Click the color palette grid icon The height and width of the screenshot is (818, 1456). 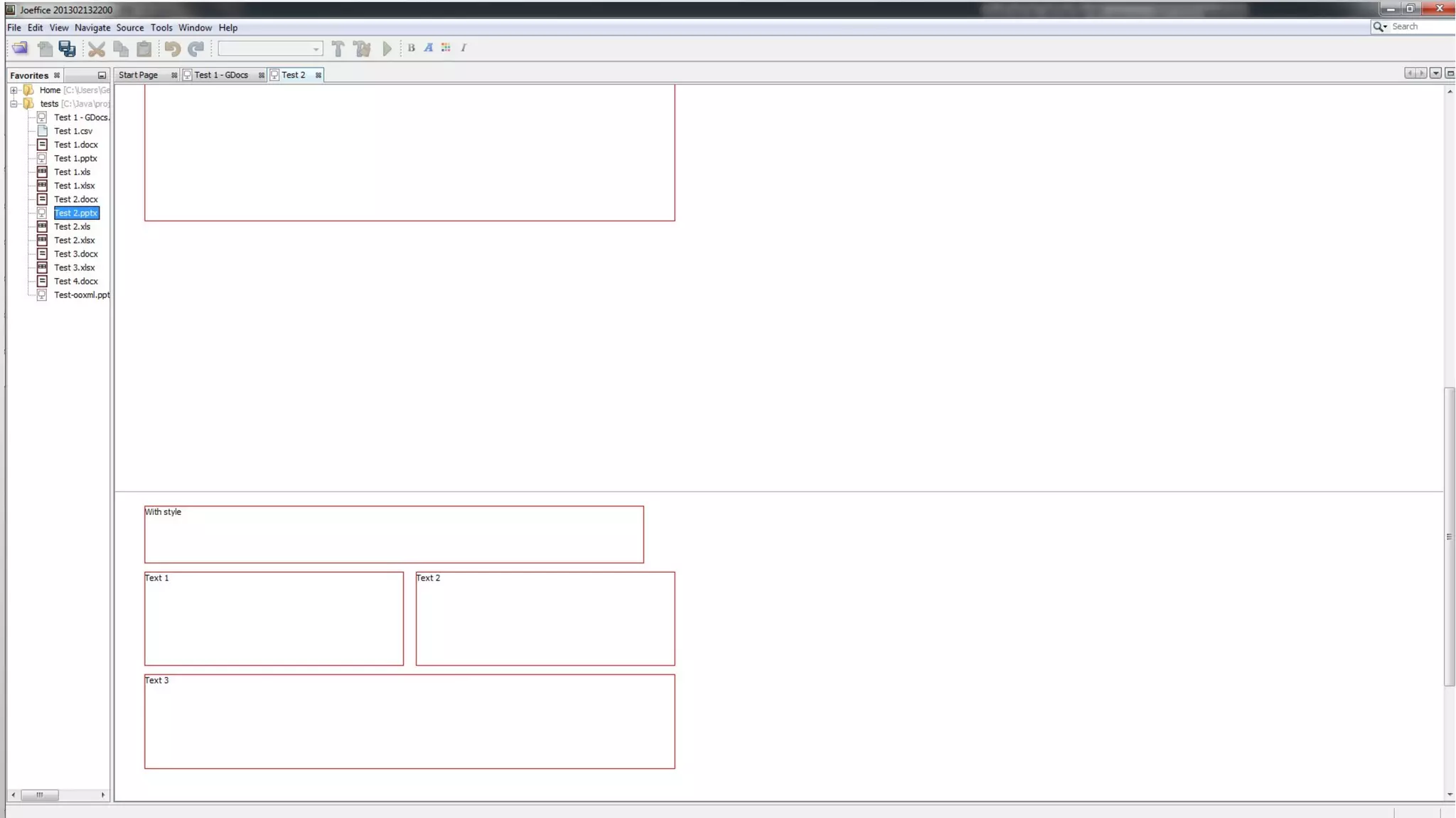(x=446, y=48)
